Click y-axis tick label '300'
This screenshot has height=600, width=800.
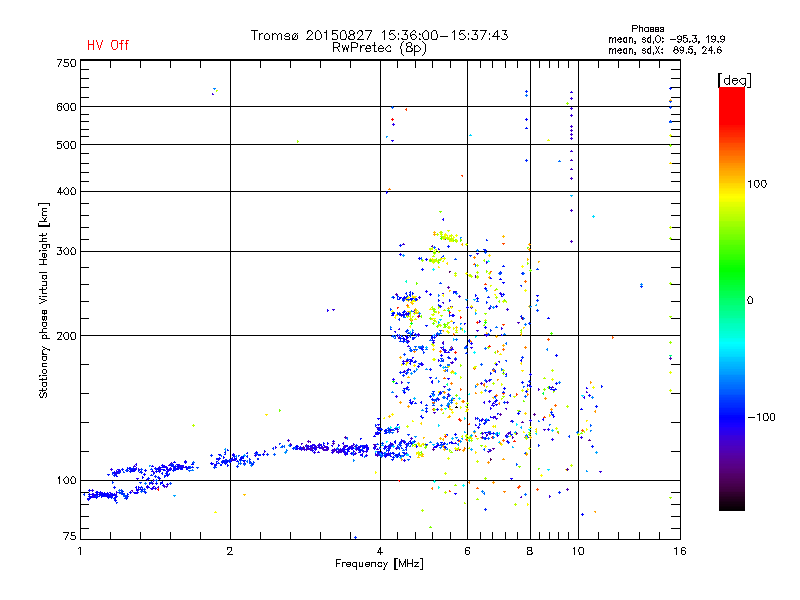click(66, 251)
